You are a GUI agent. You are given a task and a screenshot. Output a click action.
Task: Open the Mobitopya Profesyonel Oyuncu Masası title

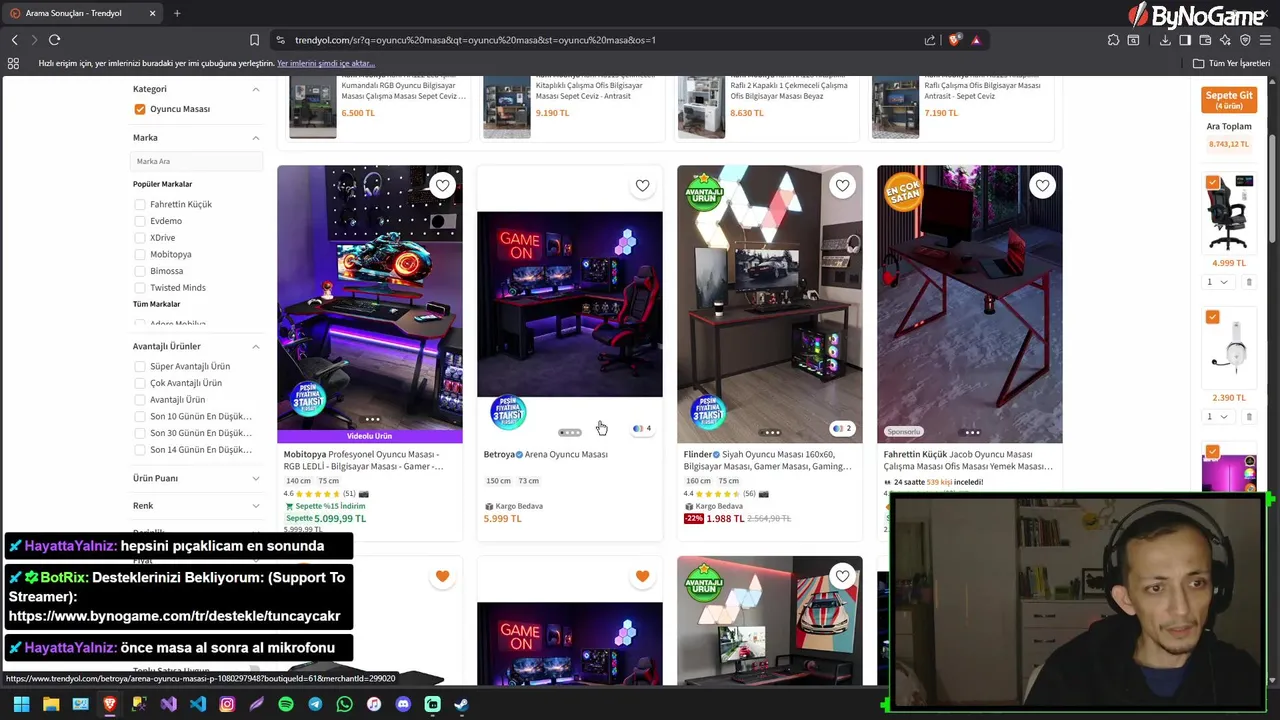(364, 460)
